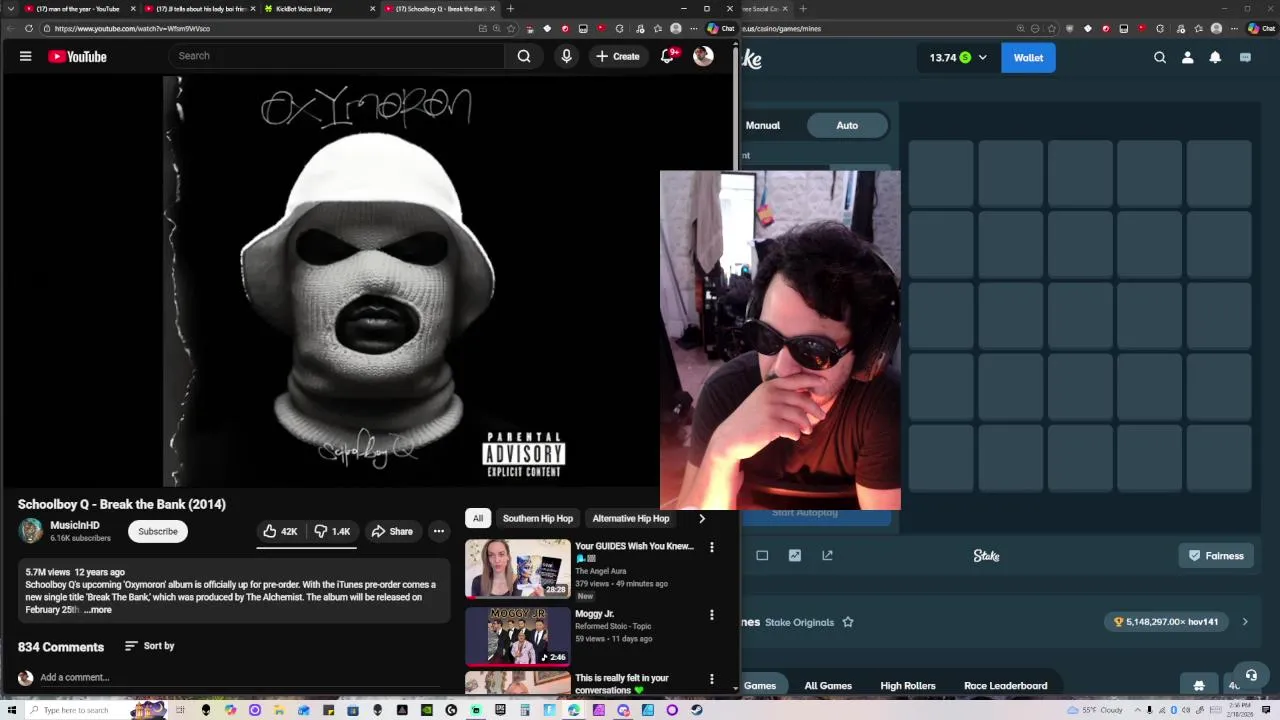Open Copilot Chat in YouTube browser window
Screen dimensions: 1280x720
click(720, 28)
